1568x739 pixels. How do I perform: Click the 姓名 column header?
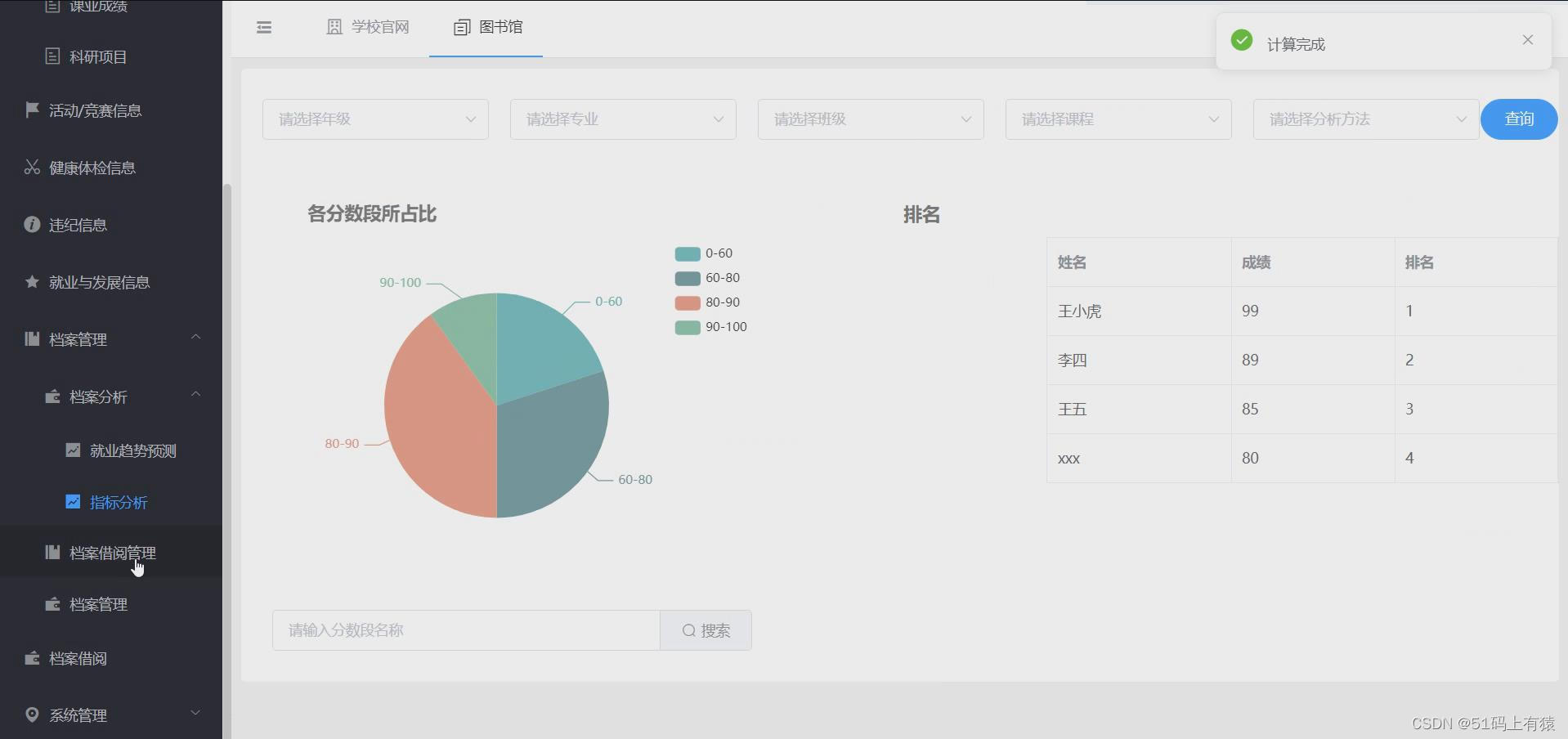tap(1139, 262)
